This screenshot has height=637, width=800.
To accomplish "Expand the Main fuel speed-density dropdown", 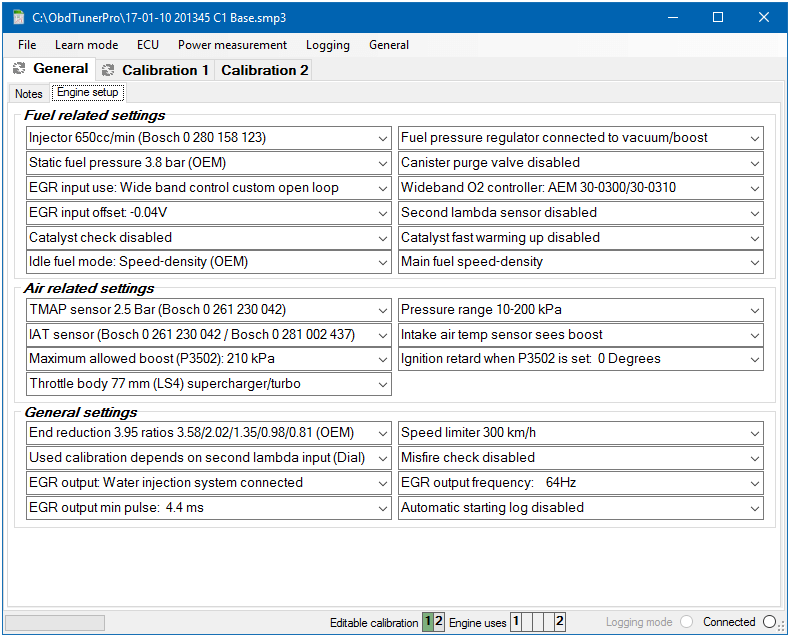I will coord(581,262).
